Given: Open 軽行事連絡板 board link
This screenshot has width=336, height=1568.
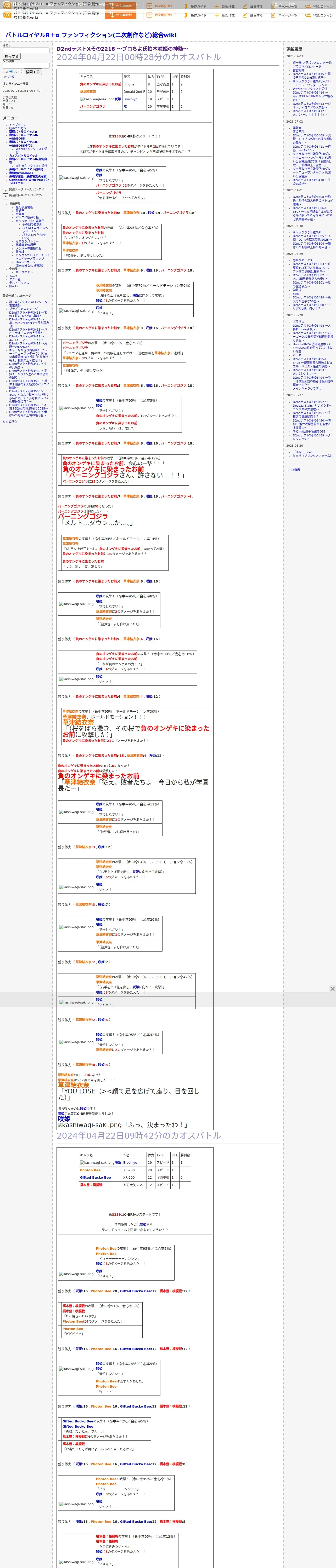Looking at the screenshot, I should pos(24,207).
